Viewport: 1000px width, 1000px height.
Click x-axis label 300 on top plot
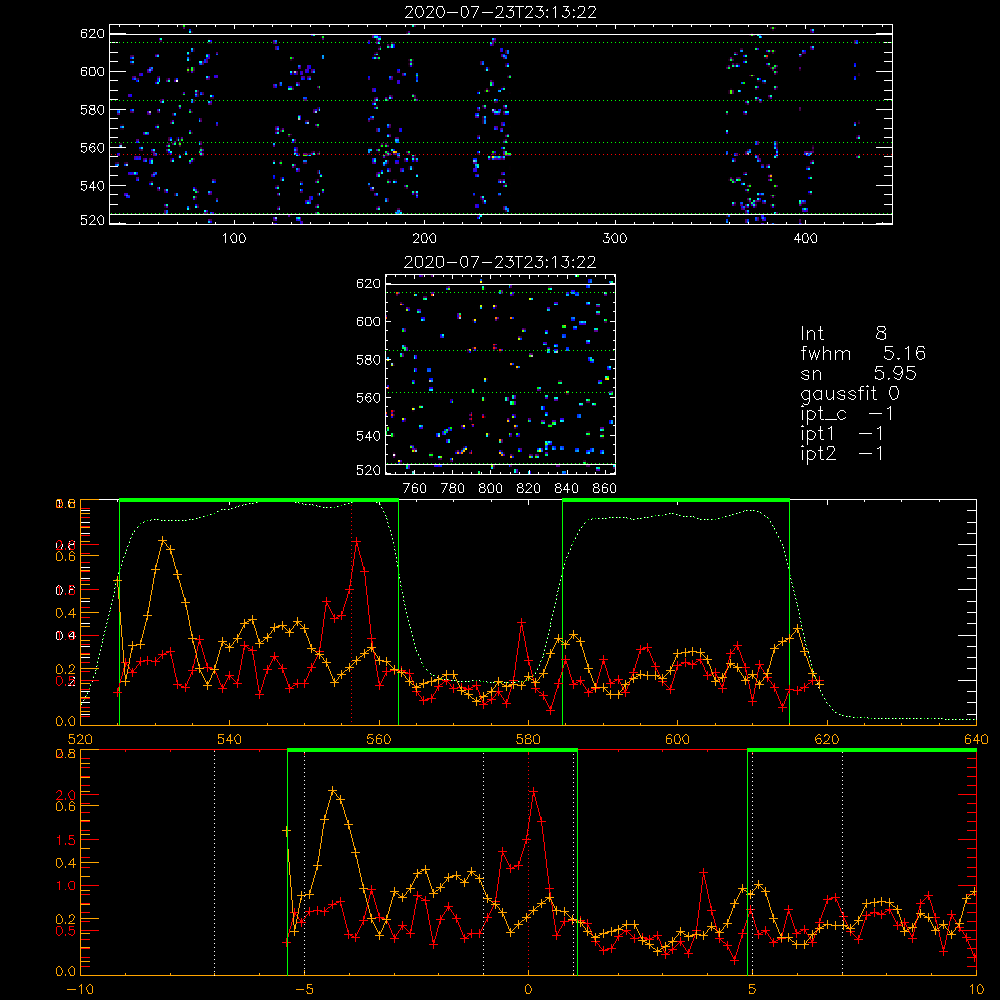[x=615, y=239]
